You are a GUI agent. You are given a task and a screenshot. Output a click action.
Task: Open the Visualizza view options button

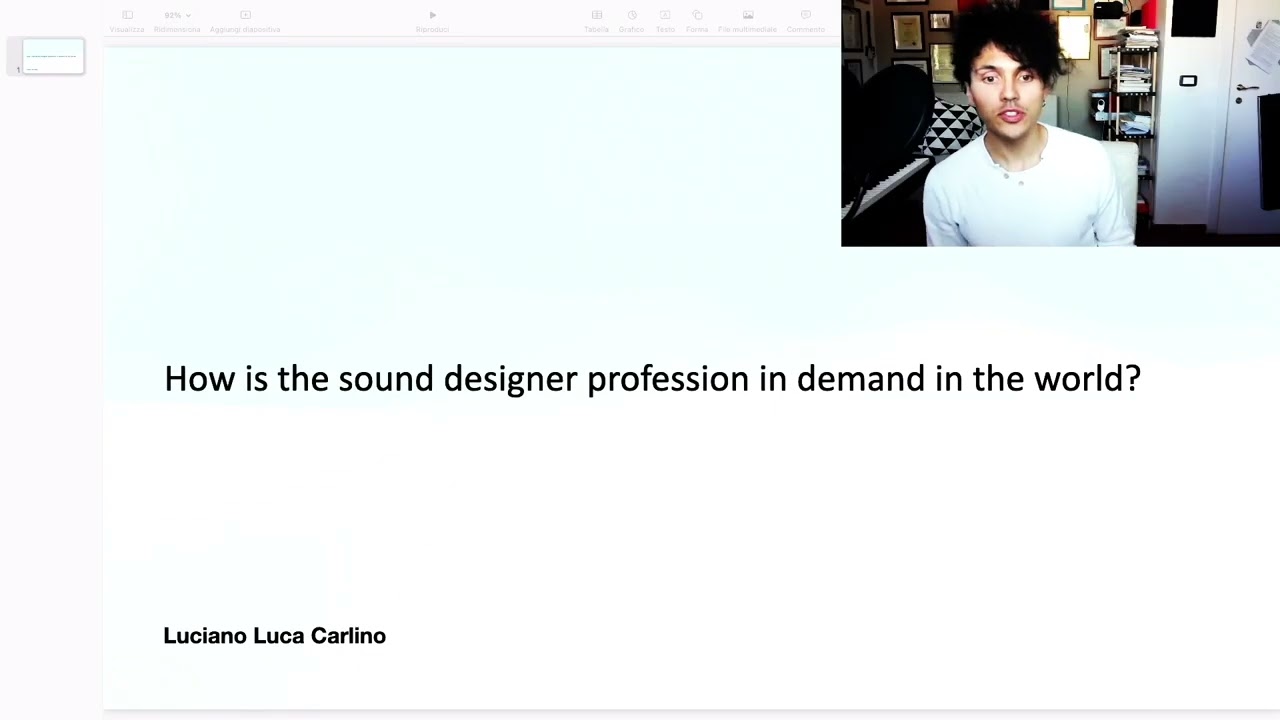127,21
